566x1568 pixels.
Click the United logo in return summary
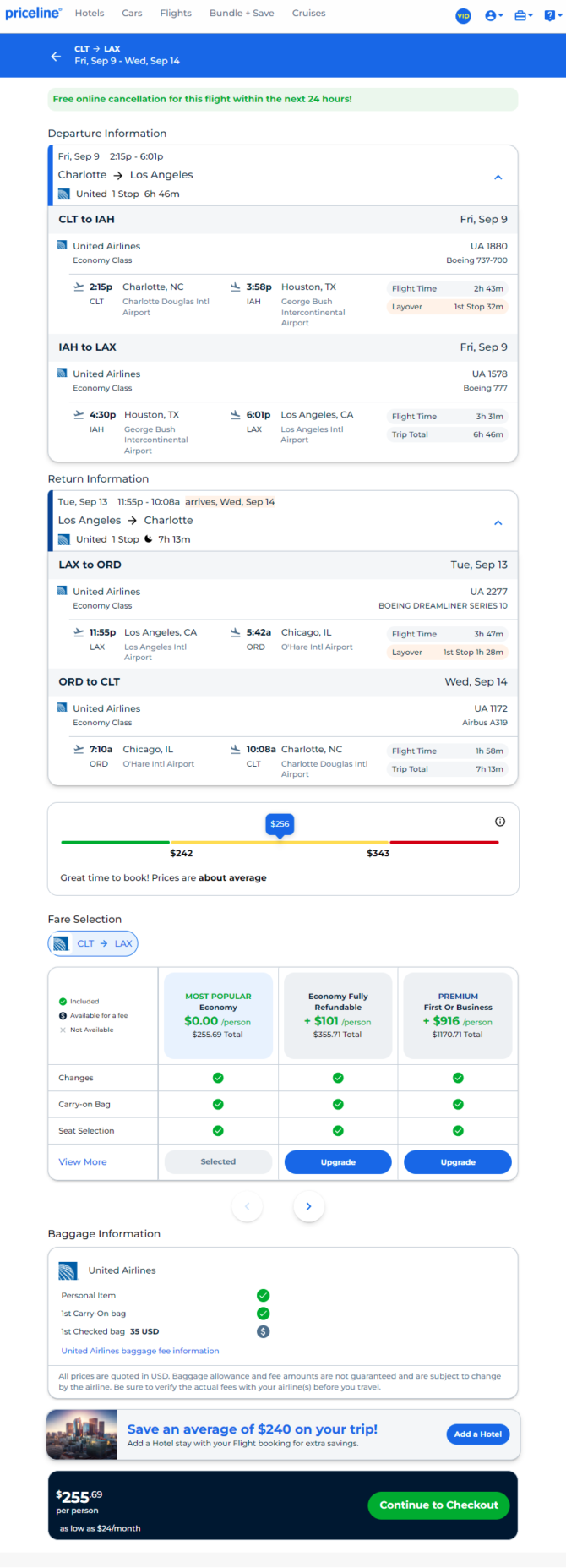[64, 539]
